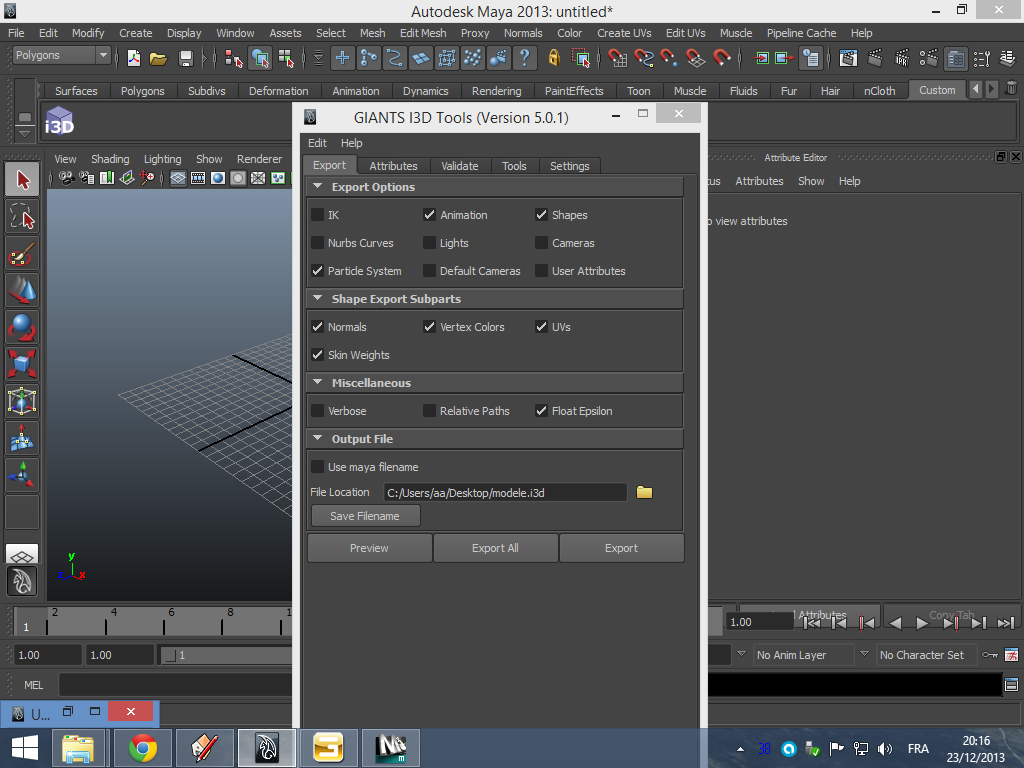Toggle the viewport grid icon in the panel toolbar

coord(178,178)
